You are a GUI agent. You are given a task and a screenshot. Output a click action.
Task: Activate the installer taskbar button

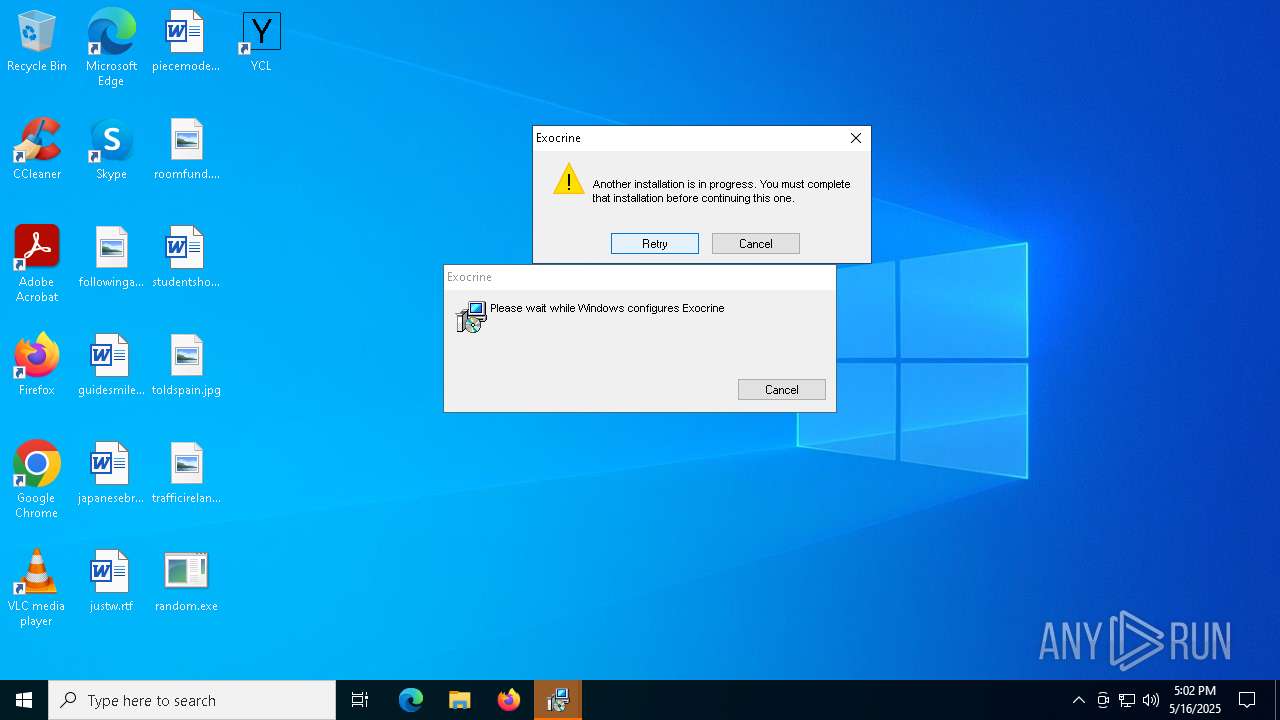point(558,700)
